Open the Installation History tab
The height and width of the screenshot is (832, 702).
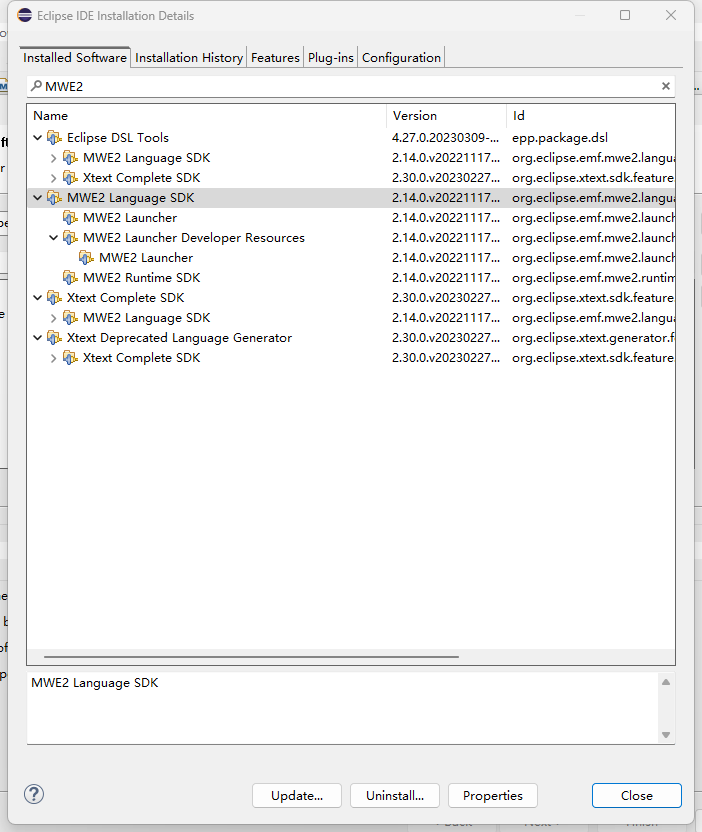point(189,57)
